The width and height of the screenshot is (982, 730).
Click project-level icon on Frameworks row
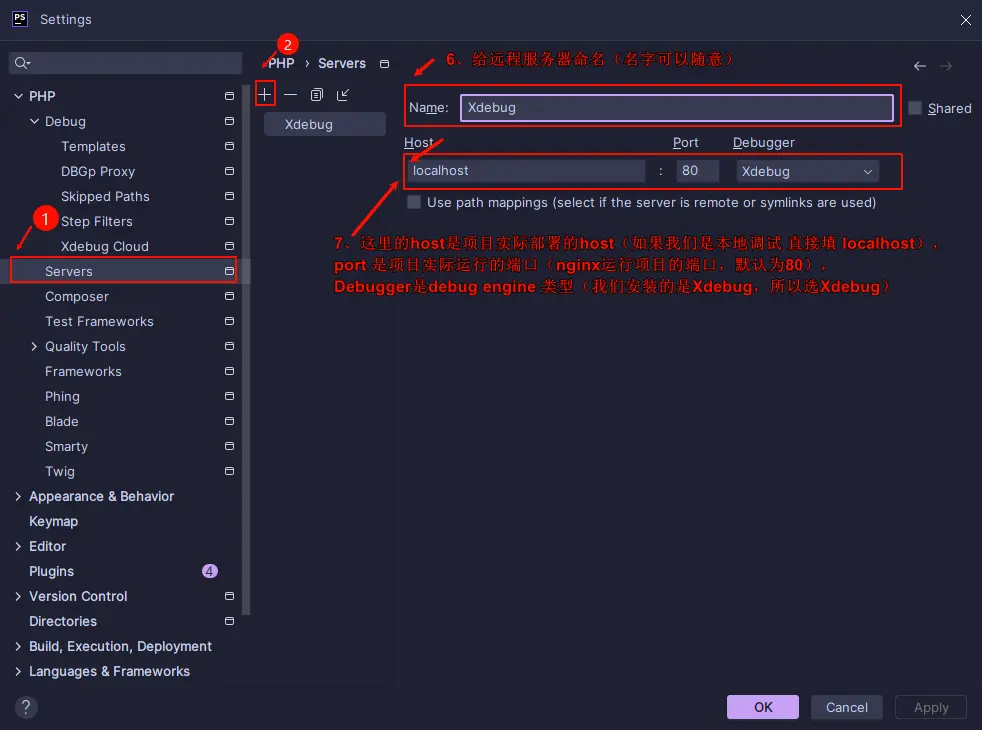pyautogui.click(x=229, y=371)
